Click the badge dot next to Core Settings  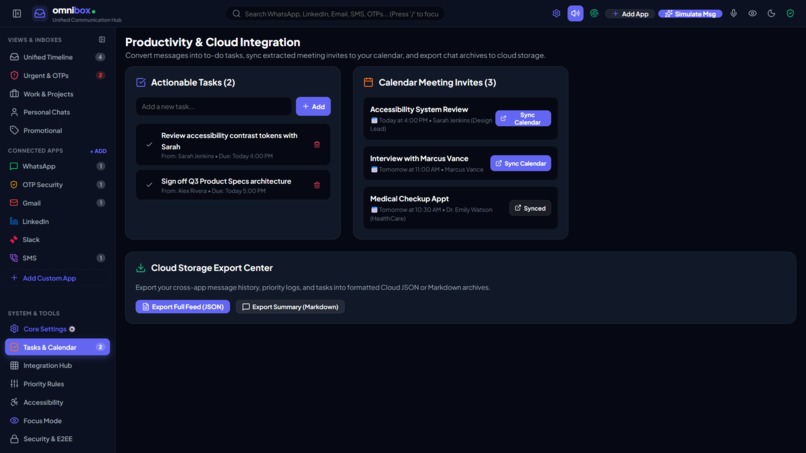pyautogui.click(x=72, y=329)
